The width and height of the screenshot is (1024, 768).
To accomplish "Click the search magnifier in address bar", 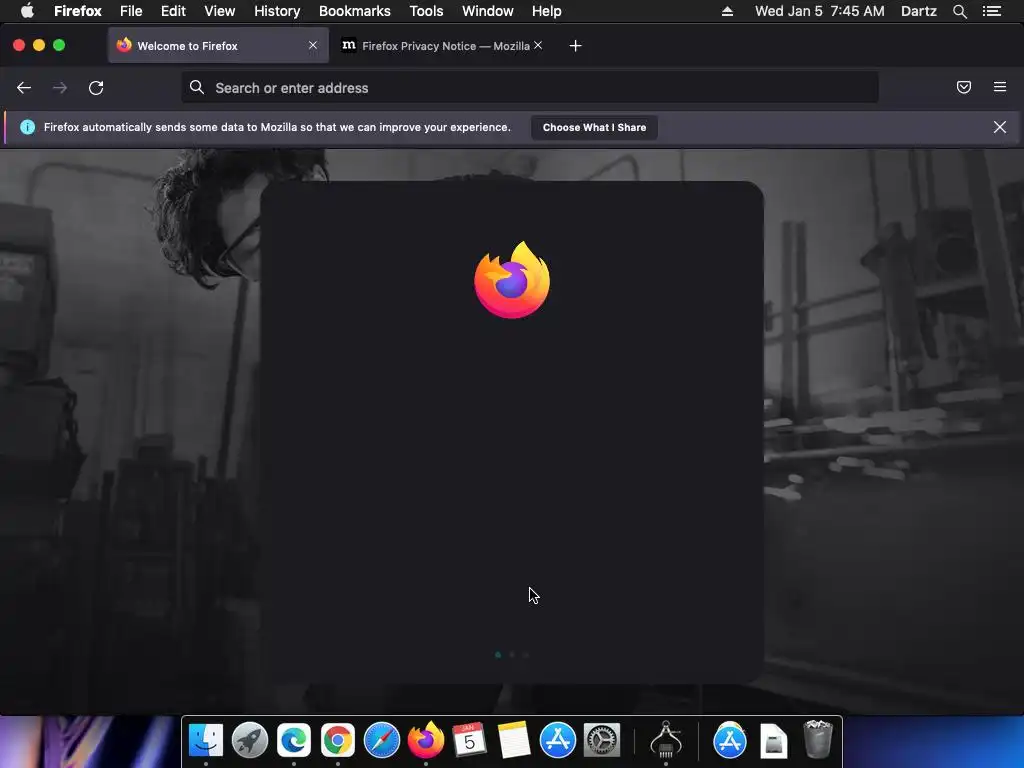I will pos(197,87).
